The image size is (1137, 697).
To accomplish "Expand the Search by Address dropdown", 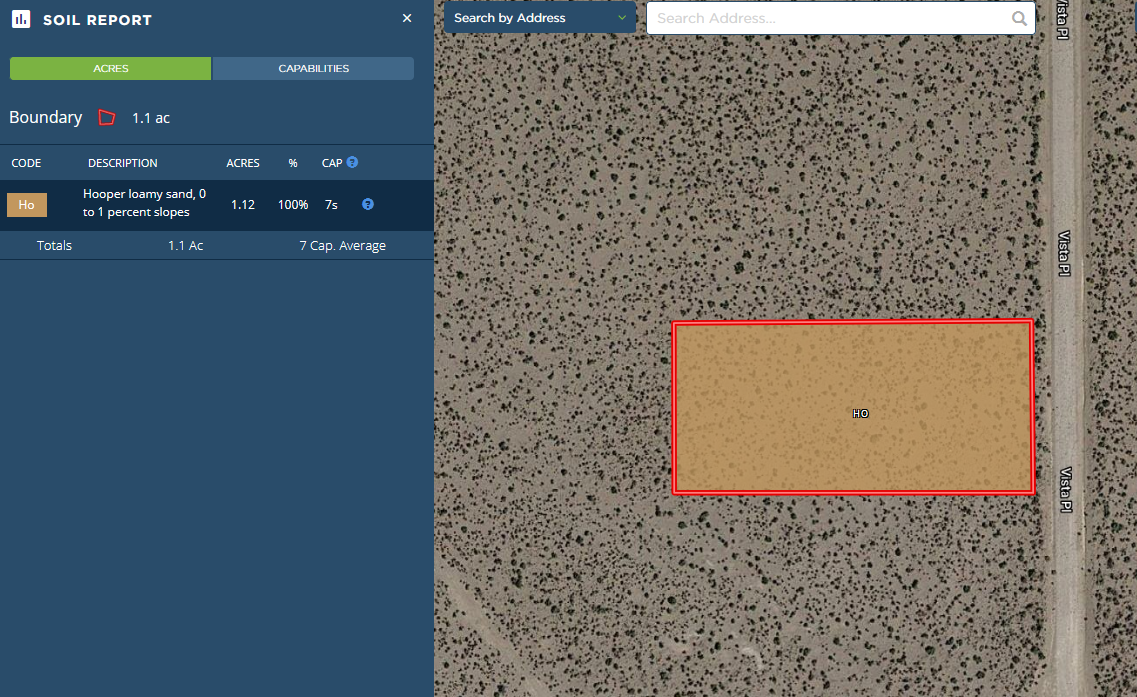I will pyautogui.click(x=540, y=18).
